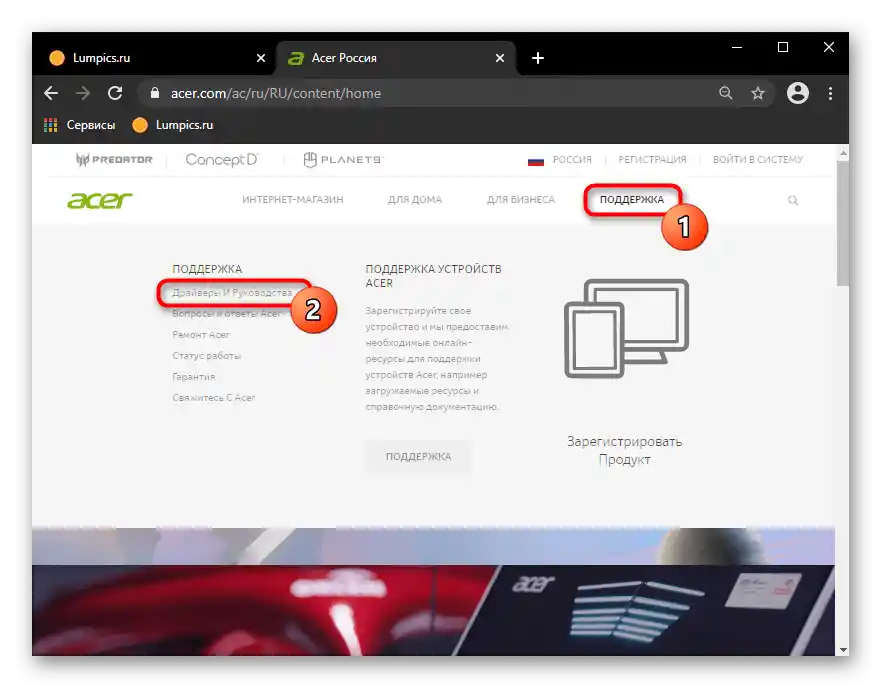Click the devices monitor and tablet icon
This screenshot has width=881, height=688.
626,328
